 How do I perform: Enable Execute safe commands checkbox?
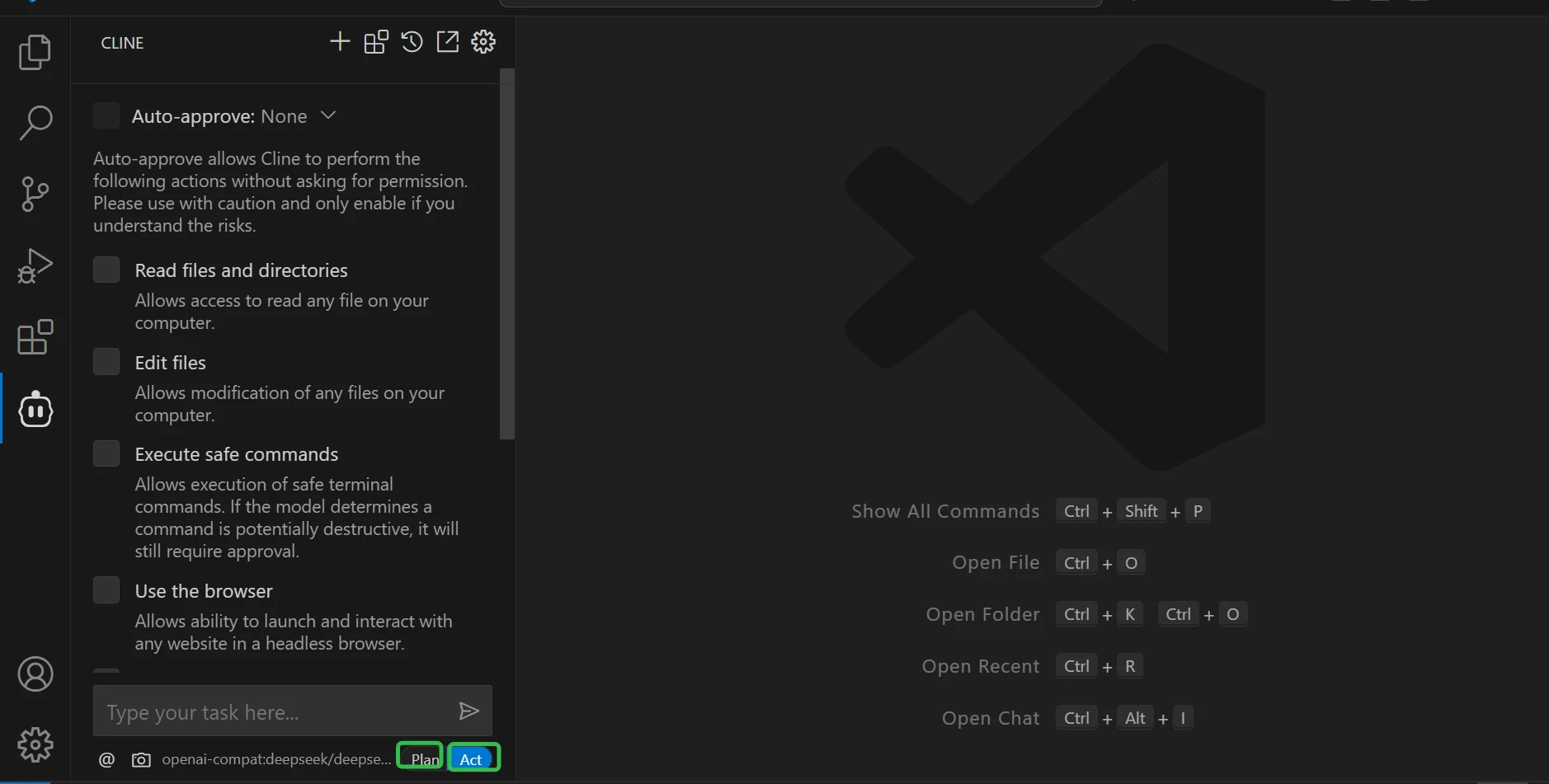(x=106, y=453)
